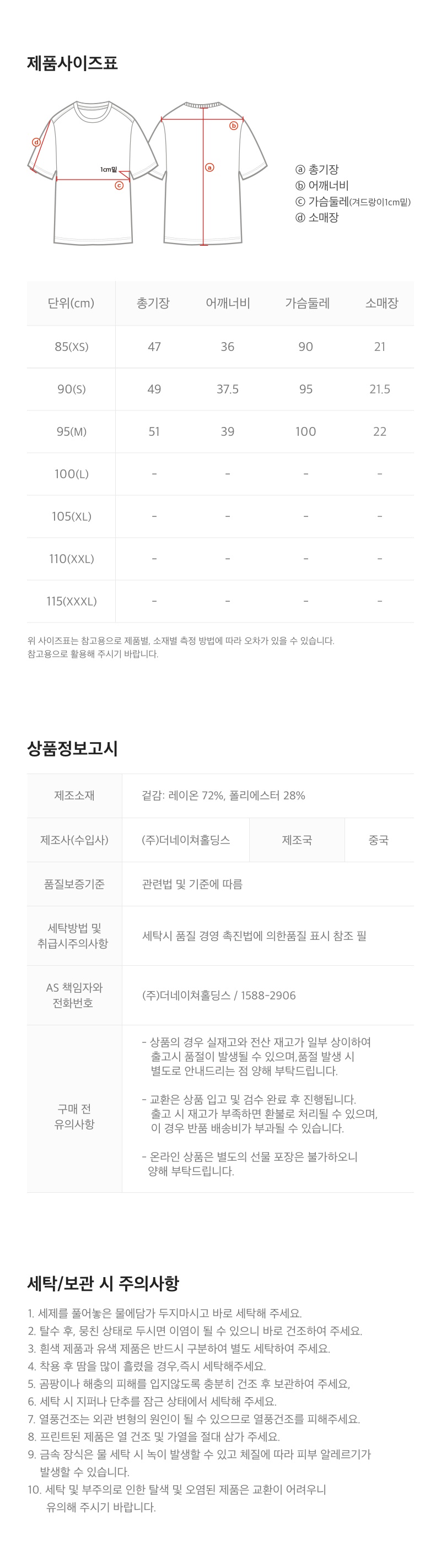Click the 제조국 label cell

coord(297,840)
